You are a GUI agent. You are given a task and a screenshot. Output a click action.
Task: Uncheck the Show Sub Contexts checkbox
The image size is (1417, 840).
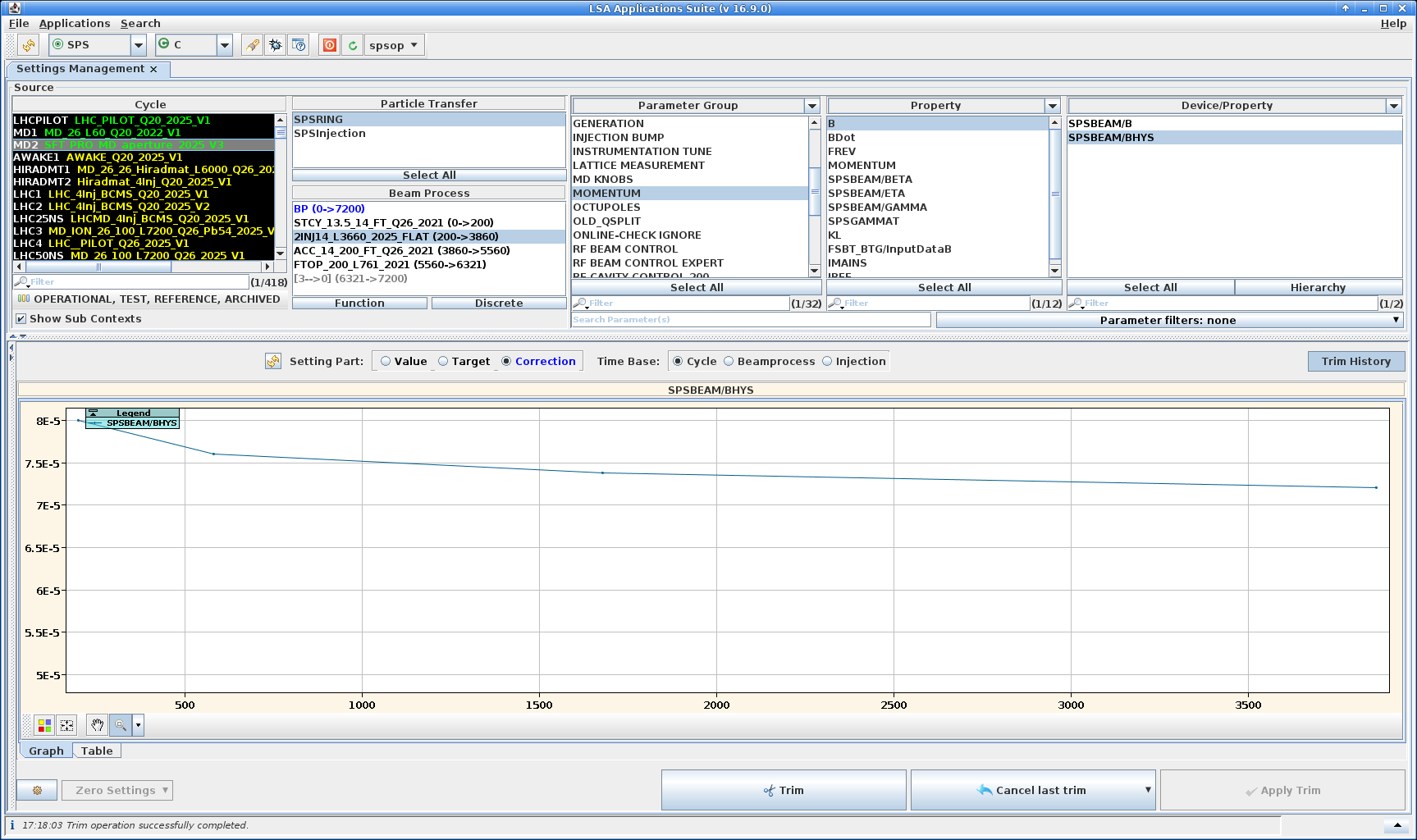click(21, 319)
